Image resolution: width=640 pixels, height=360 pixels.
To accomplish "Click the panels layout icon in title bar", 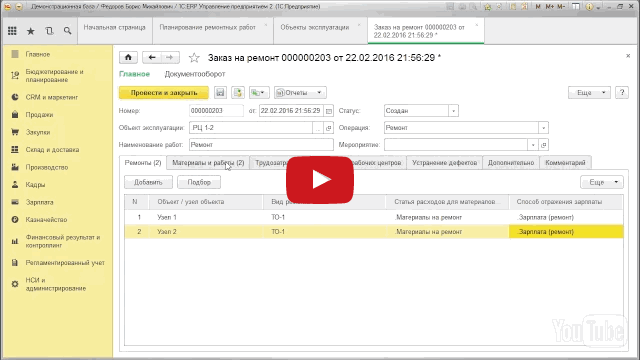I will (576, 7).
